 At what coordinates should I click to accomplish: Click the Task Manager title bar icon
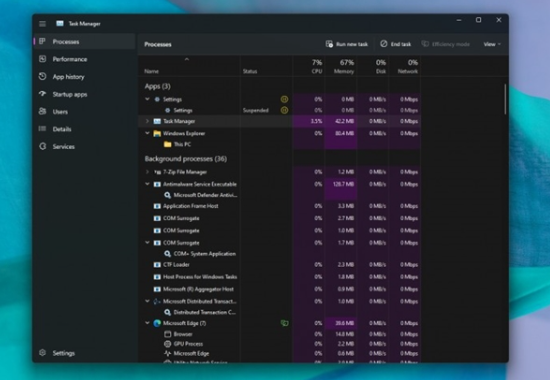click(60, 24)
